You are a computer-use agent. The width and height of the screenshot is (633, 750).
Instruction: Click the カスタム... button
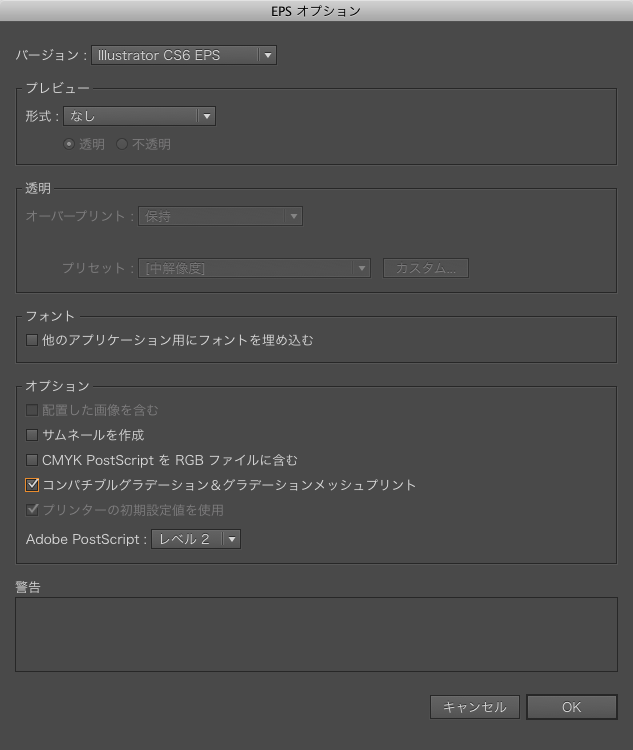(x=425, y=268)
